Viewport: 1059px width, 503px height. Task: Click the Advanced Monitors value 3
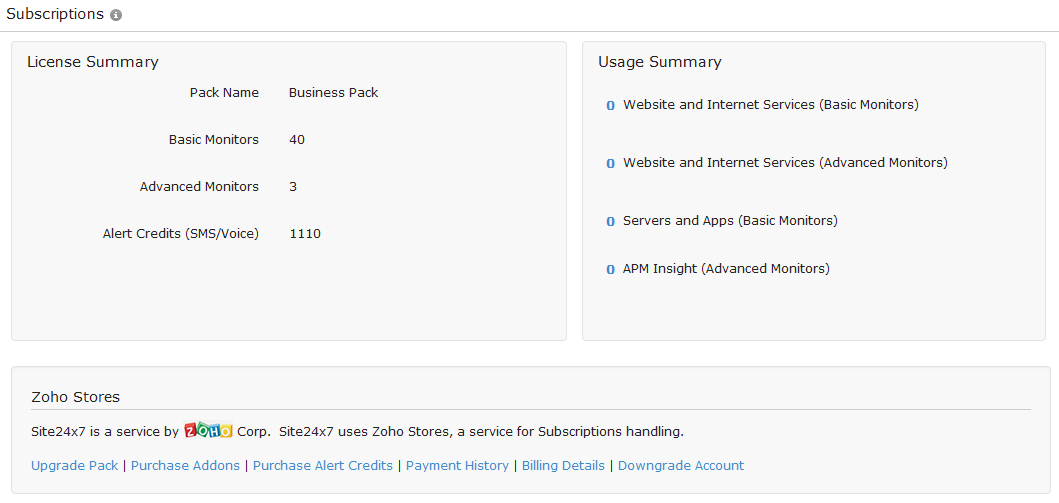click(293, 186)
